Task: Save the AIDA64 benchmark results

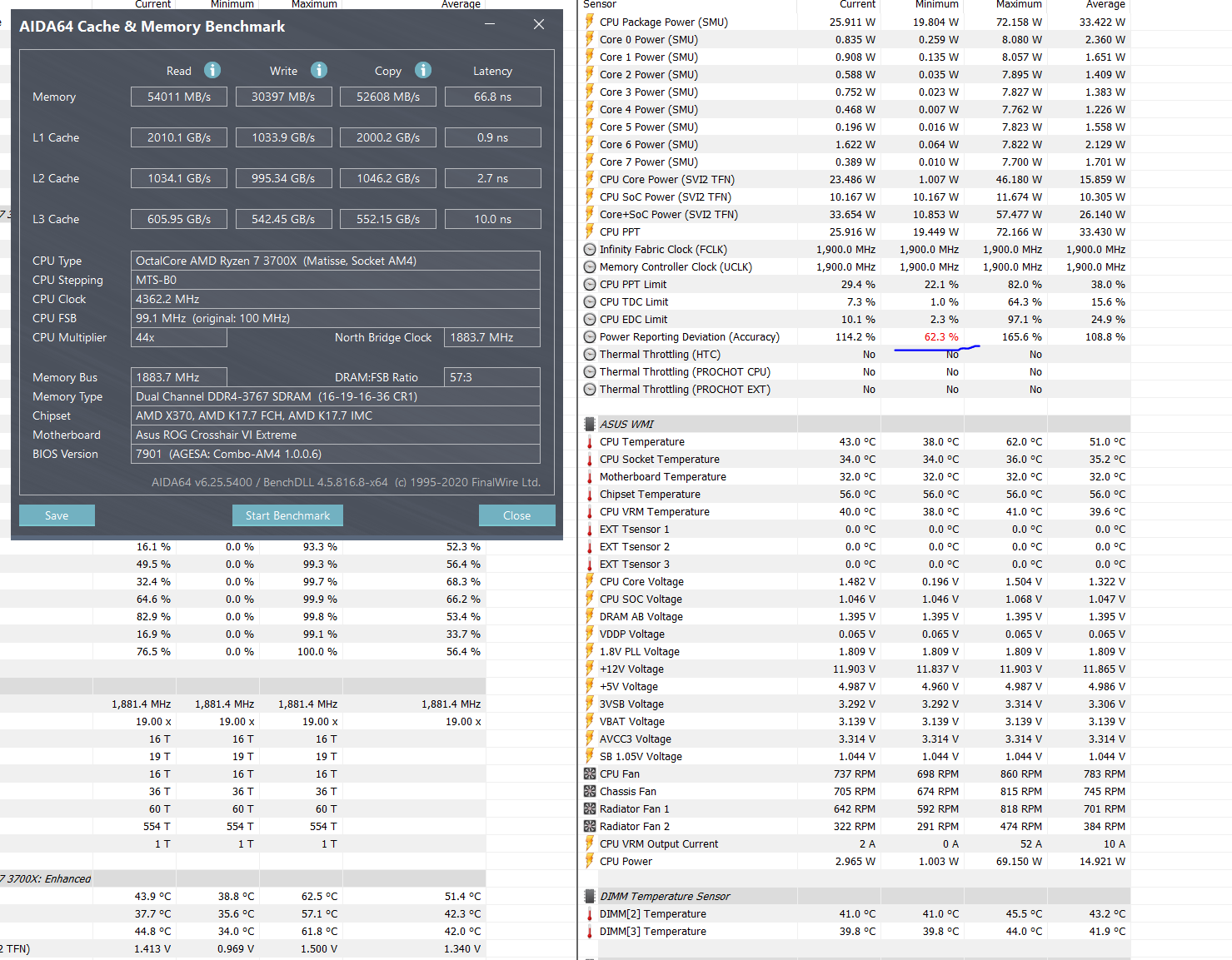Action: [x=57, y=515]
